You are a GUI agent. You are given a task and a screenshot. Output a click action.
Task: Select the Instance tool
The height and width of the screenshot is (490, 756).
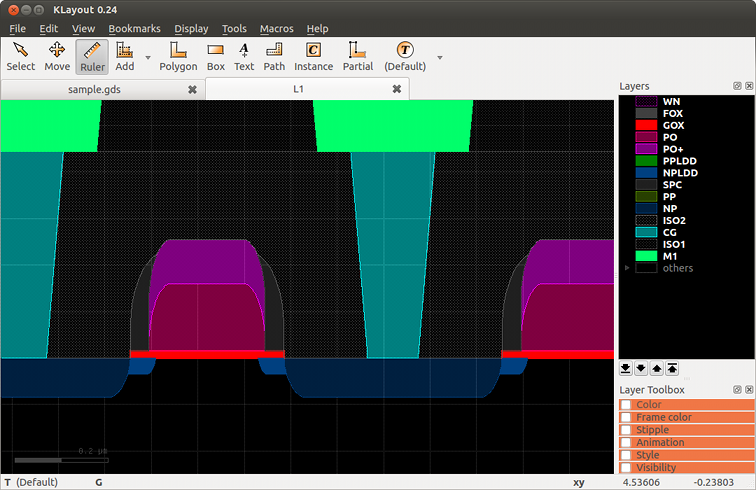[x=313, y=56]
